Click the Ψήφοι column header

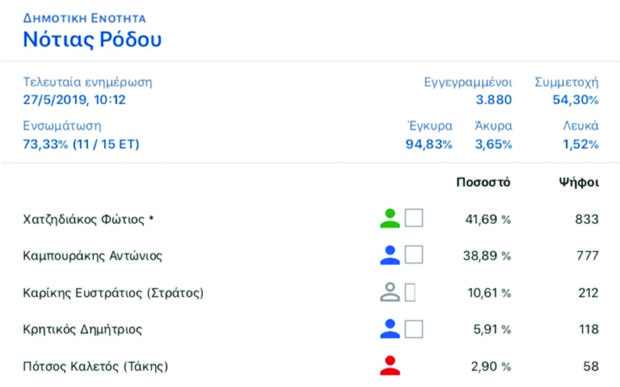point(578,182)
